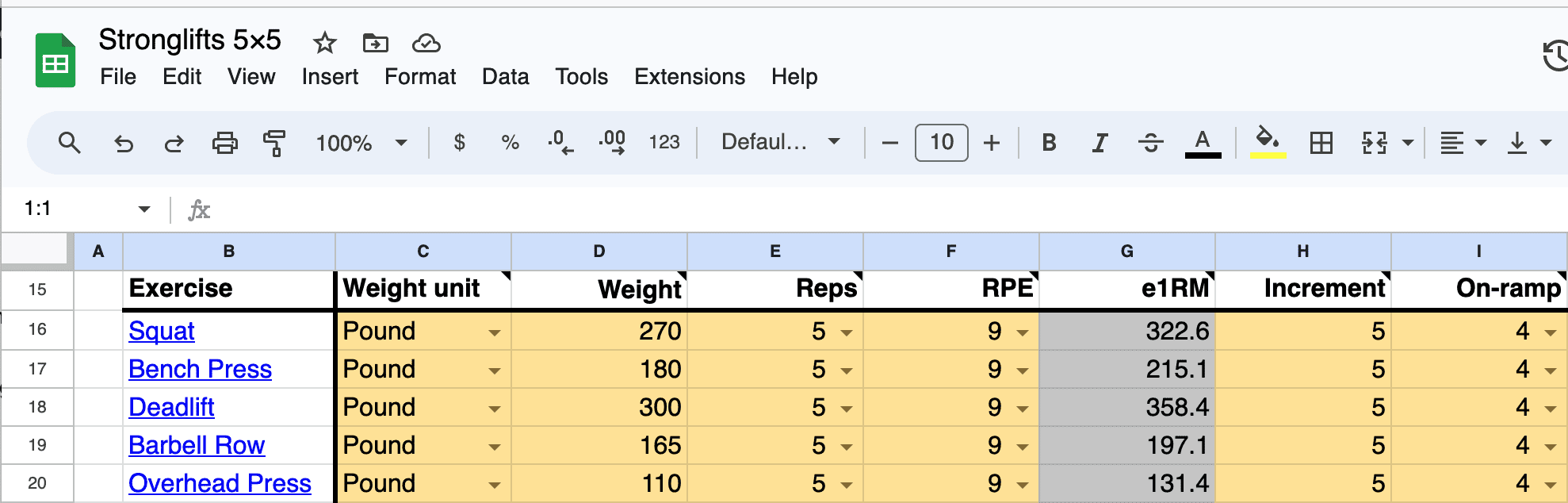This screenshot has height=503, width=1568.
Task: Open the Edit menu
Action: point(182,77)
